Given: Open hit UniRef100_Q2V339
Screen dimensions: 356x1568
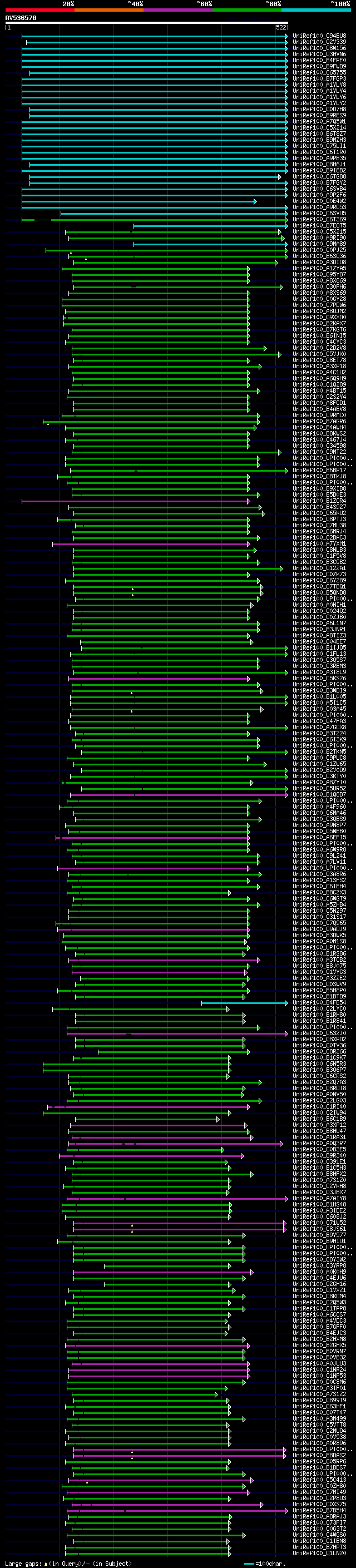Looking at the screenshot, I should click(x=319, y=42).
